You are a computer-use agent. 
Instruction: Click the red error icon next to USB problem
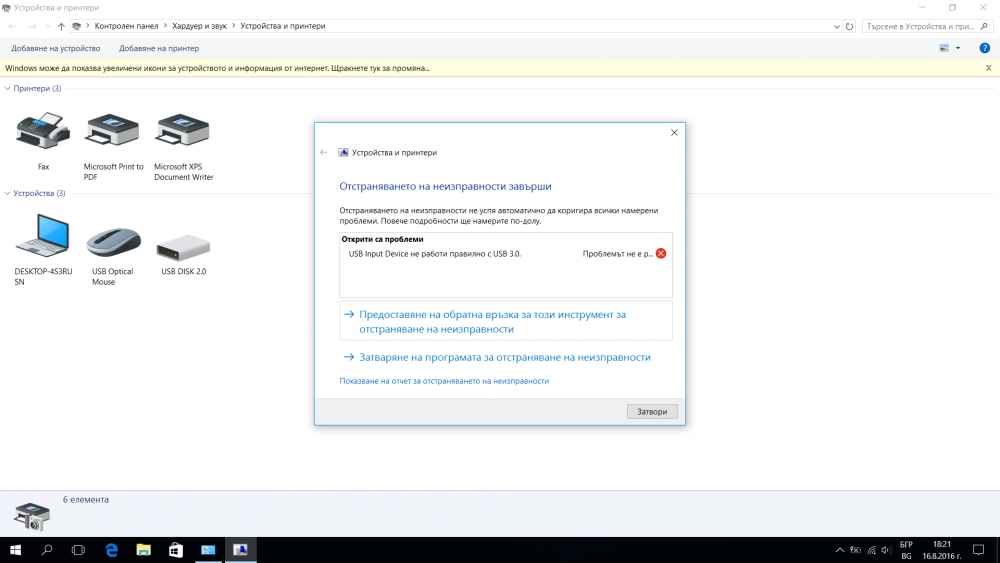661,254
